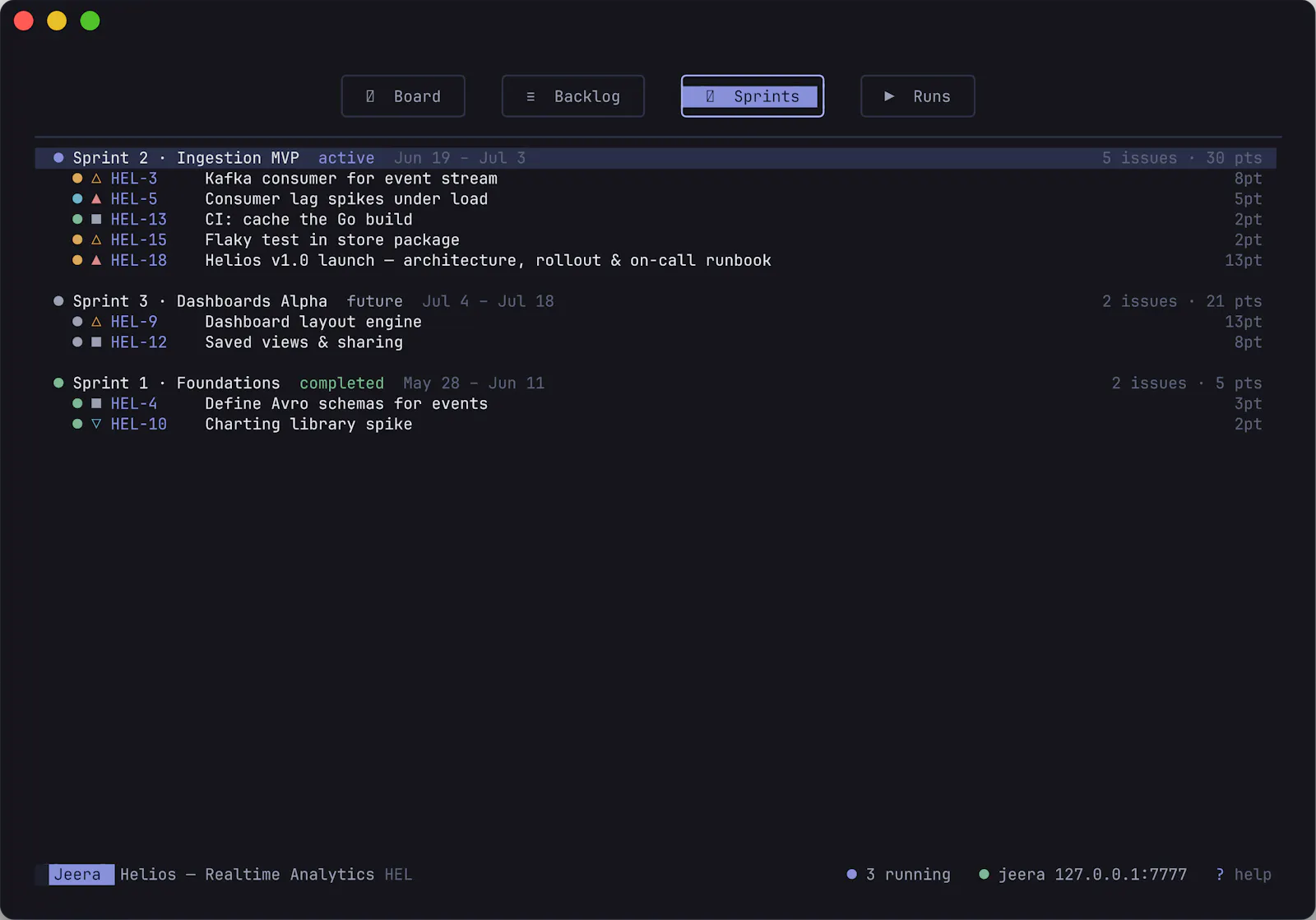Open the '? help' link
Viewport: 1316px width, 920px height.
tap(1243, 875)
